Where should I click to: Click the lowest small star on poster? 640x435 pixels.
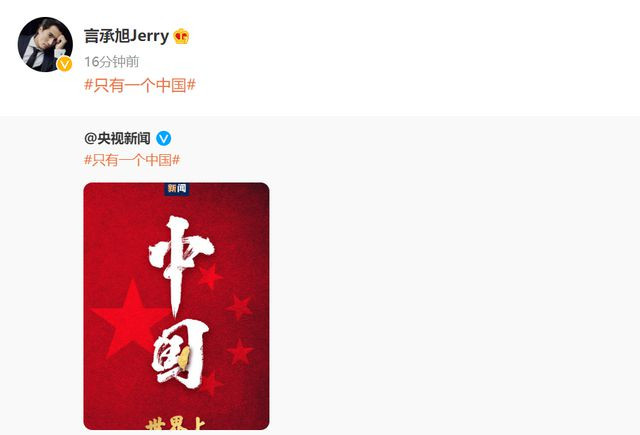click(x=211, y=383)
